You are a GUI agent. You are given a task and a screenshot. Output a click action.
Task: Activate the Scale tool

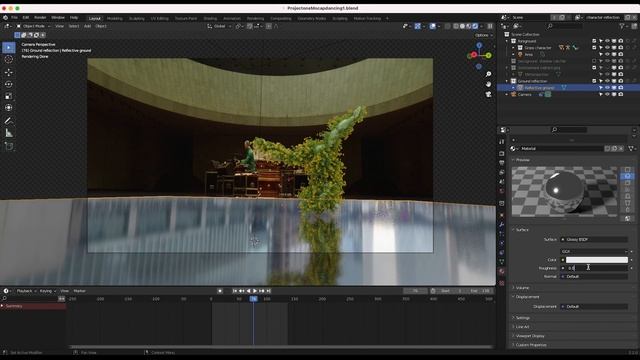tap(9, 96)
